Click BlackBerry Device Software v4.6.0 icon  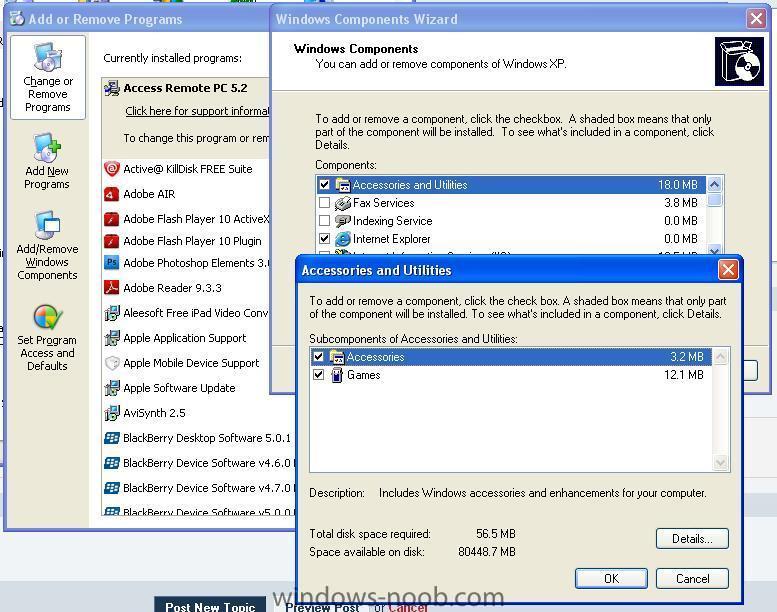point(112,463)
